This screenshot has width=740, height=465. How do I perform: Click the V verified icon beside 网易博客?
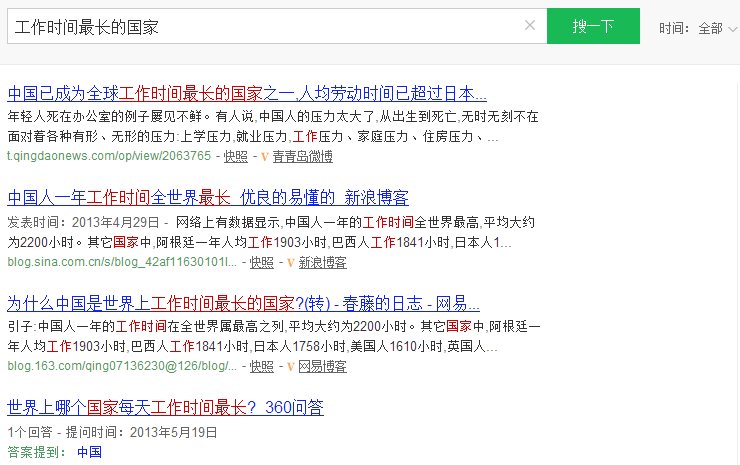coord(291,367)
